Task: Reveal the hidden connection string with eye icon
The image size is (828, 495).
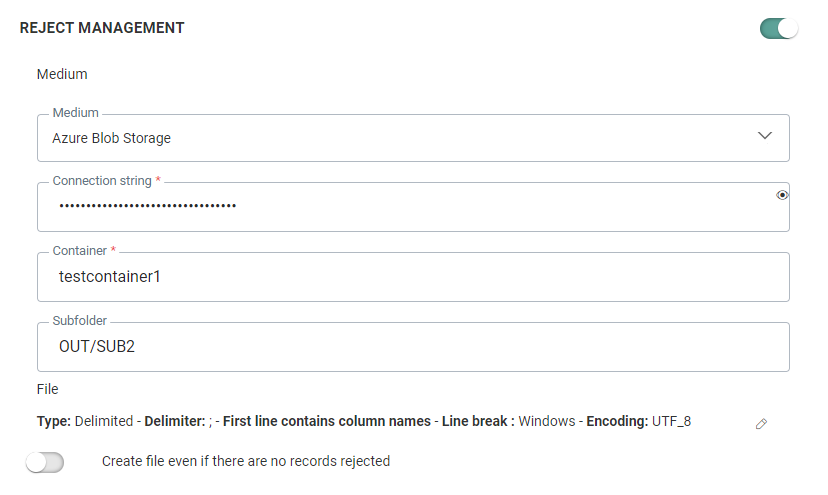Action: 782,195
